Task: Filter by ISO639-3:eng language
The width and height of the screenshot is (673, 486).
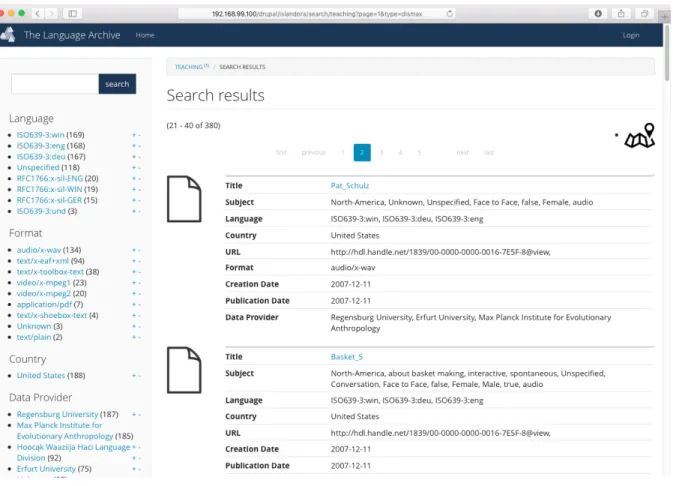Action: (x=41, y=146)
